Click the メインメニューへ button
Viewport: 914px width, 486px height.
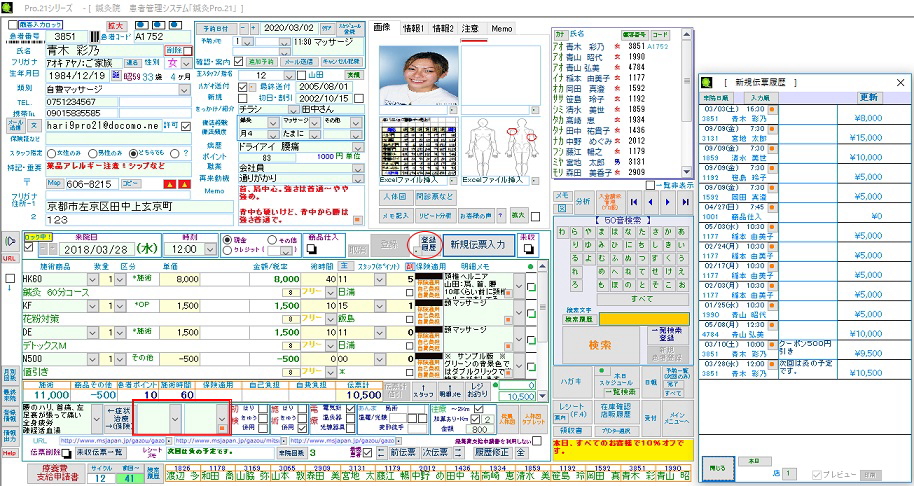(x=678, y=418)
